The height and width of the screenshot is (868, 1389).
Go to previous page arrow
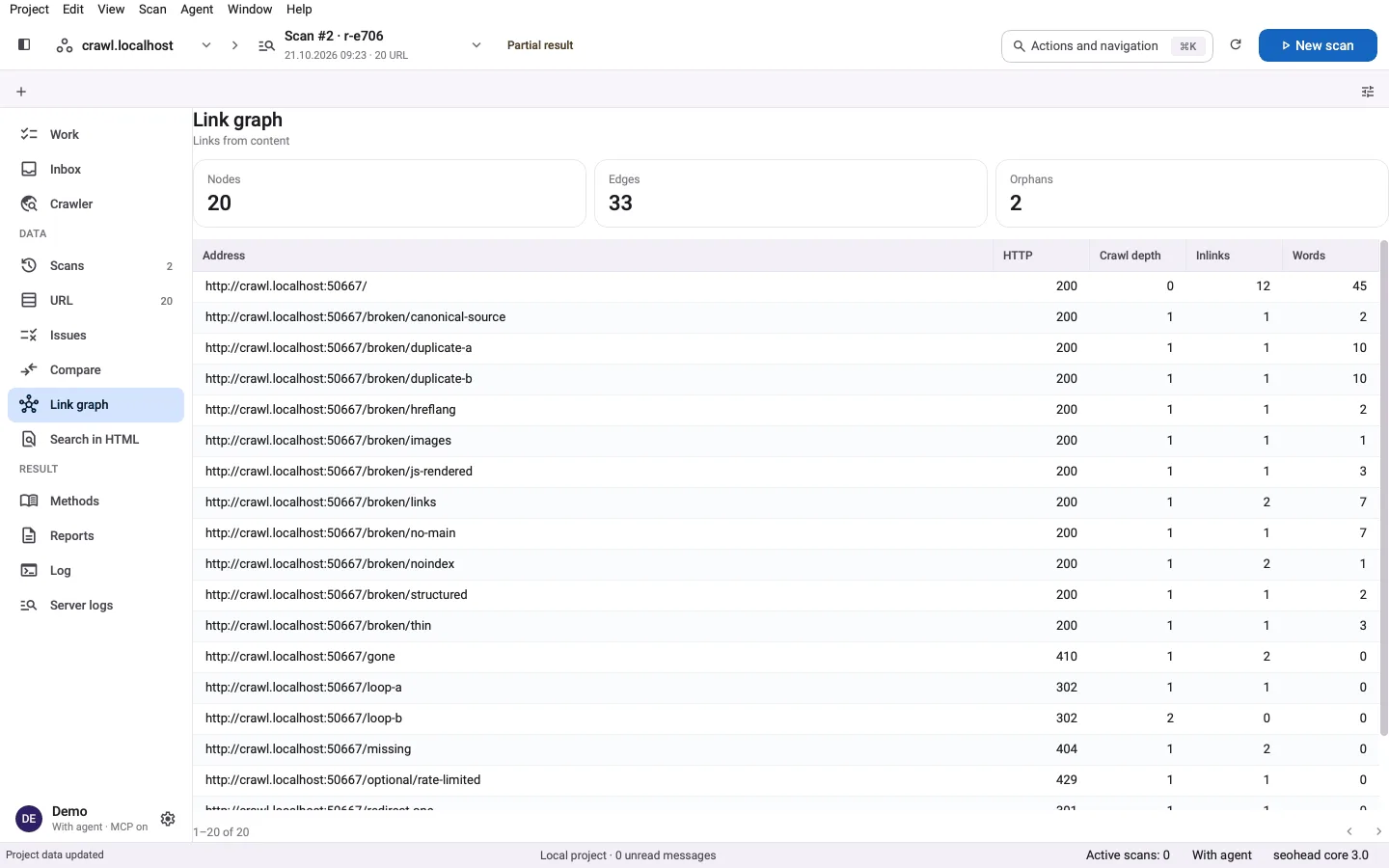[x=1349, y=831]
